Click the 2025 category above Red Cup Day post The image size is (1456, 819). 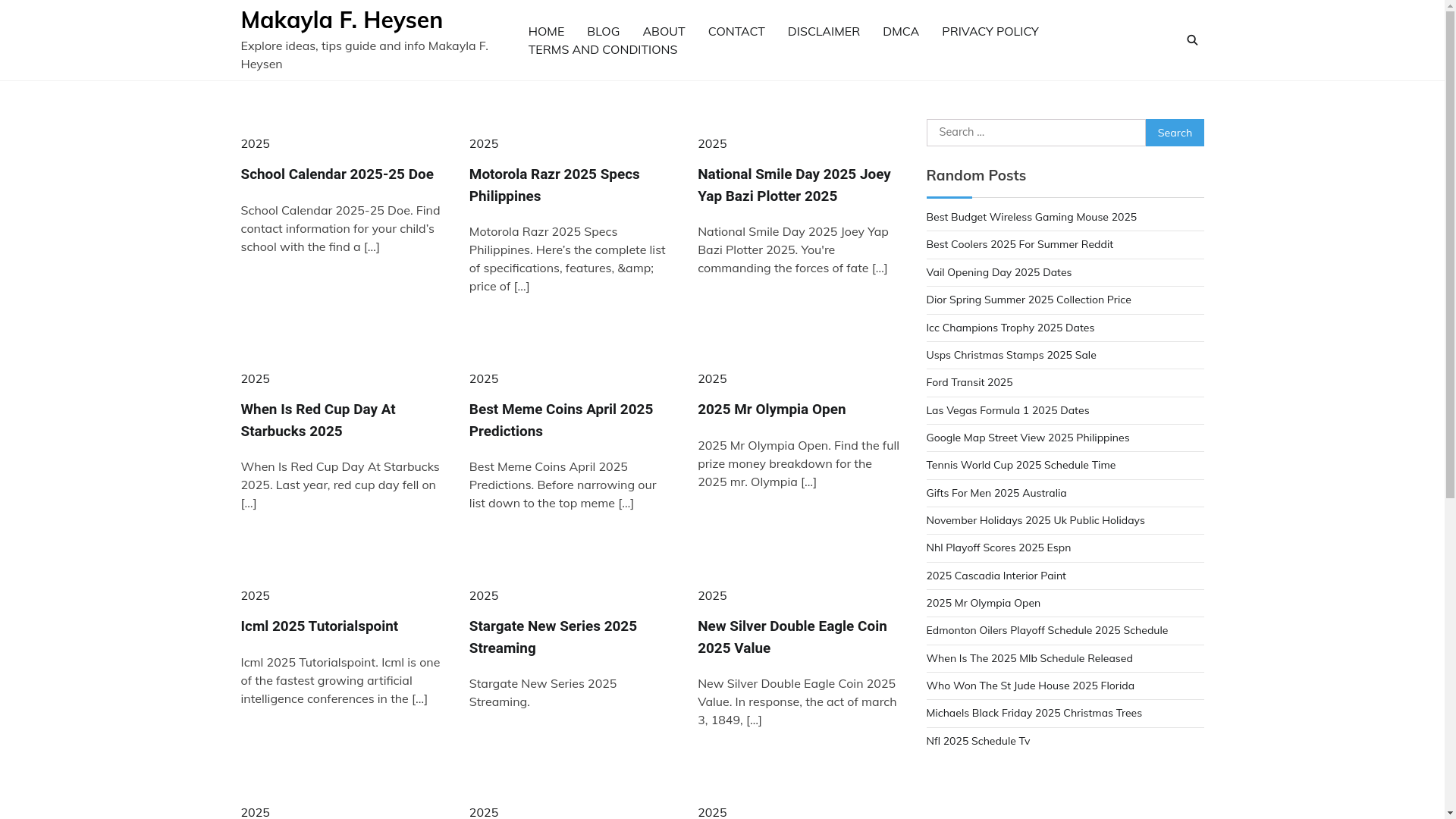click(256, 378)
